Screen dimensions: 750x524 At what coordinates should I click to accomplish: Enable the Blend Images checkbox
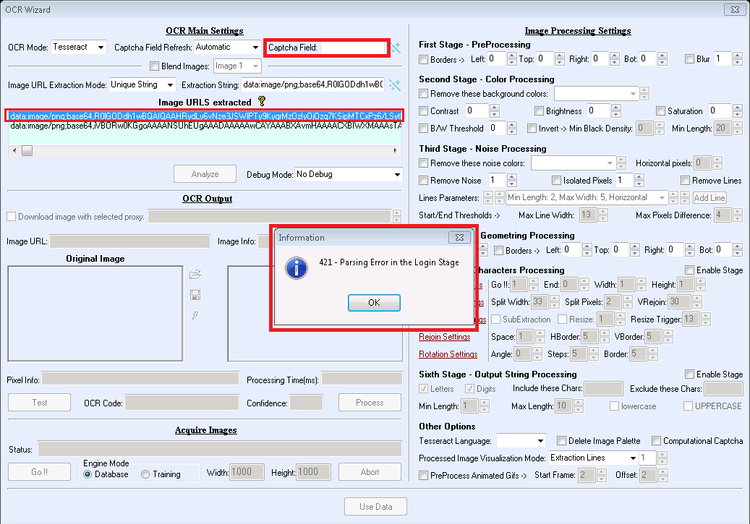tap(154, 66)
